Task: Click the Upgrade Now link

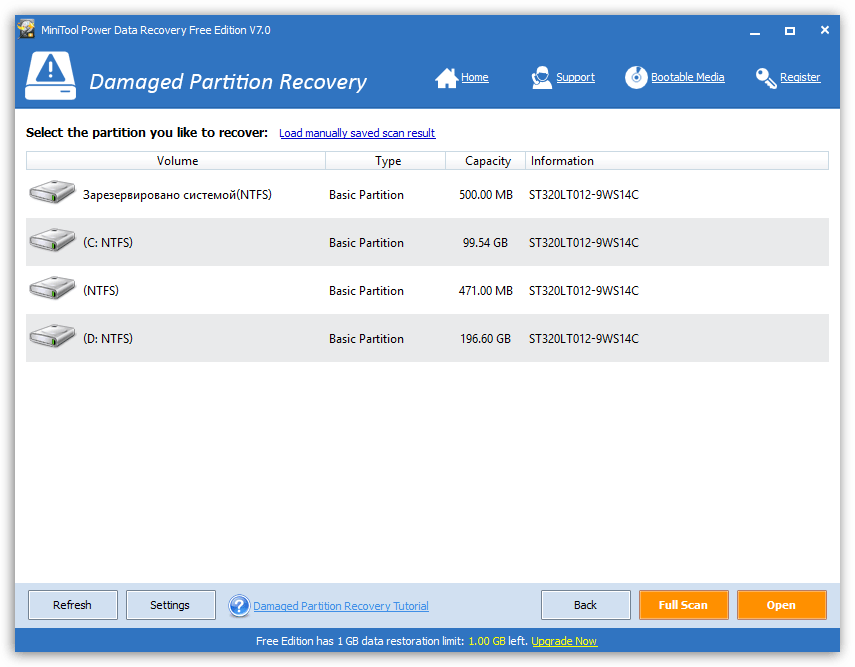Action: [563, 641]
